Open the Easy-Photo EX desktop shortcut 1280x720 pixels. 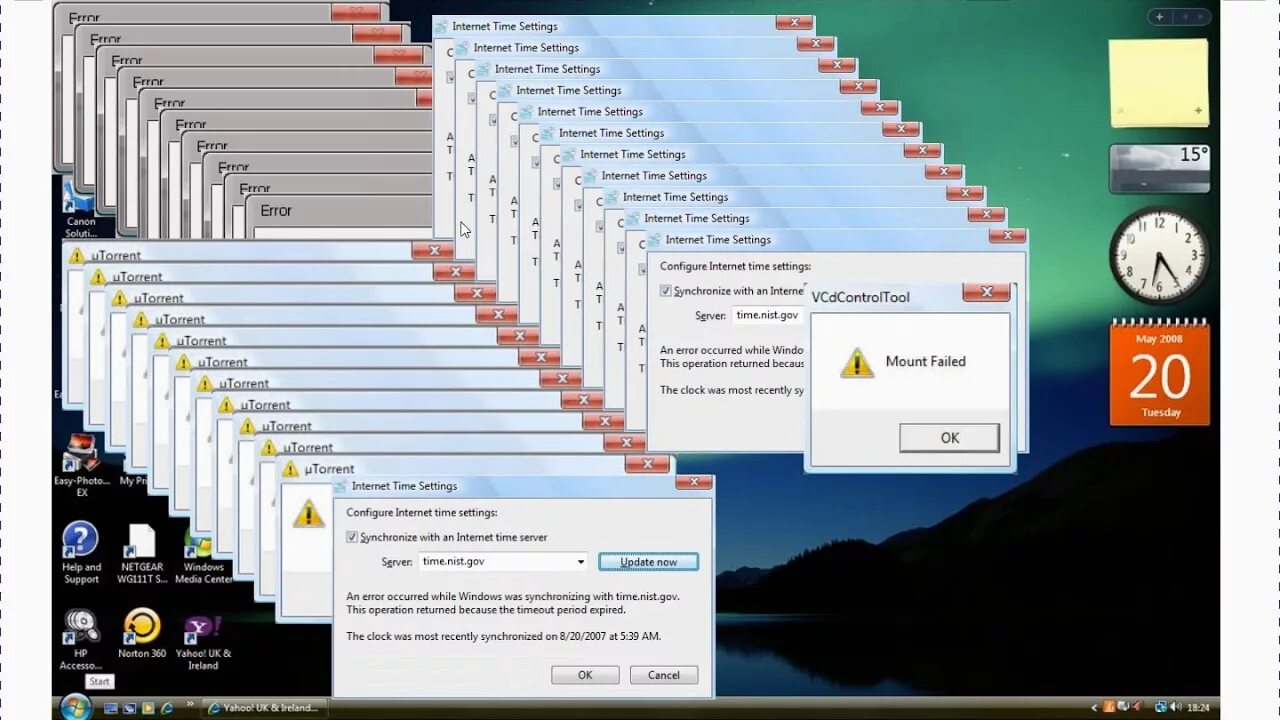(x=82, y=466)
